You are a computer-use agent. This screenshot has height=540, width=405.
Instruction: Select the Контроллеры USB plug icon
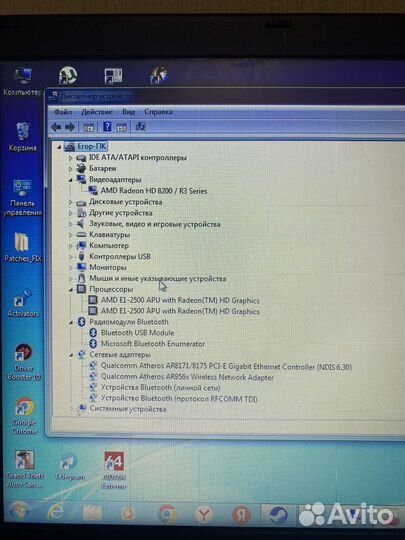(x=81, y=256)
